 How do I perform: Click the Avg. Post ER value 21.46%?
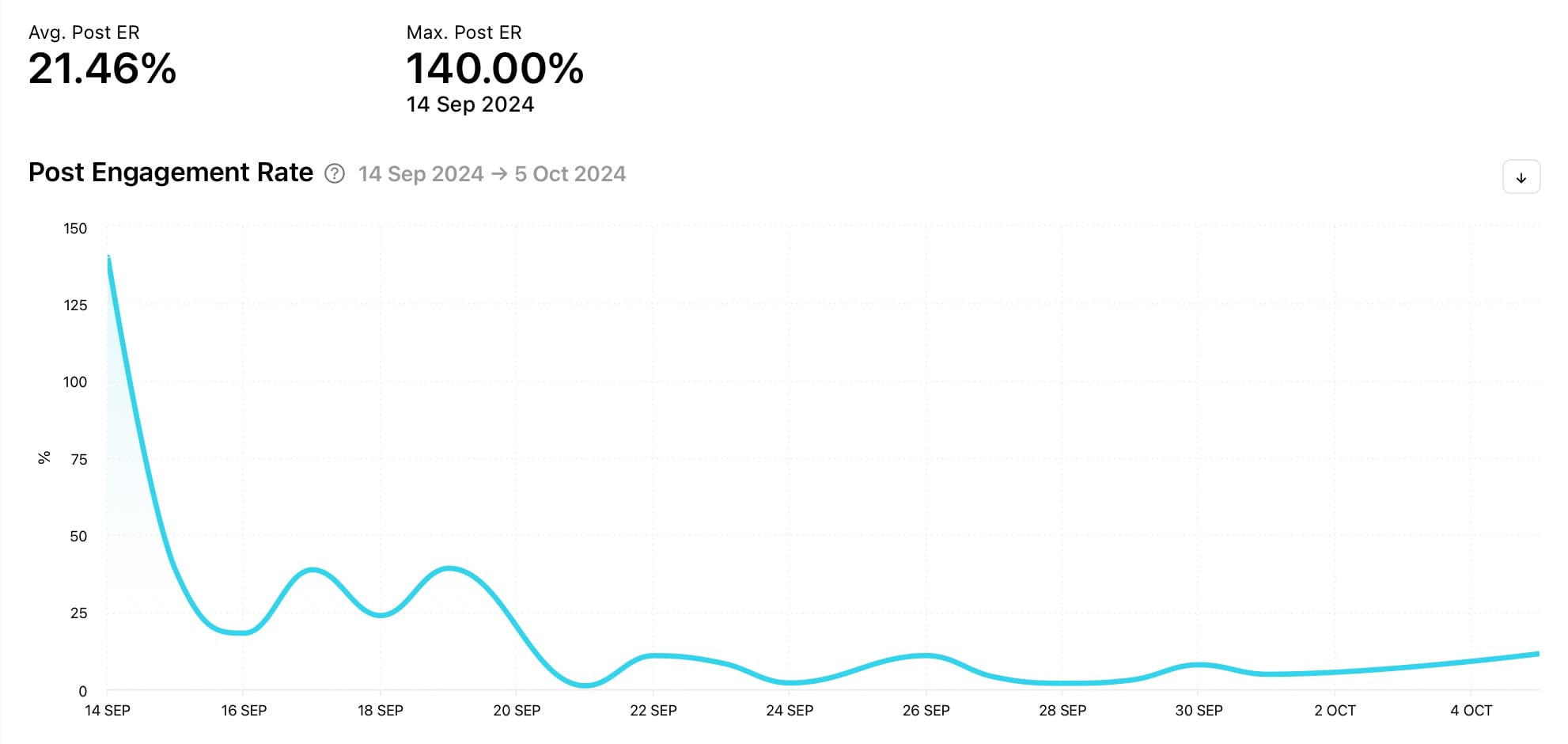(102, 70)
